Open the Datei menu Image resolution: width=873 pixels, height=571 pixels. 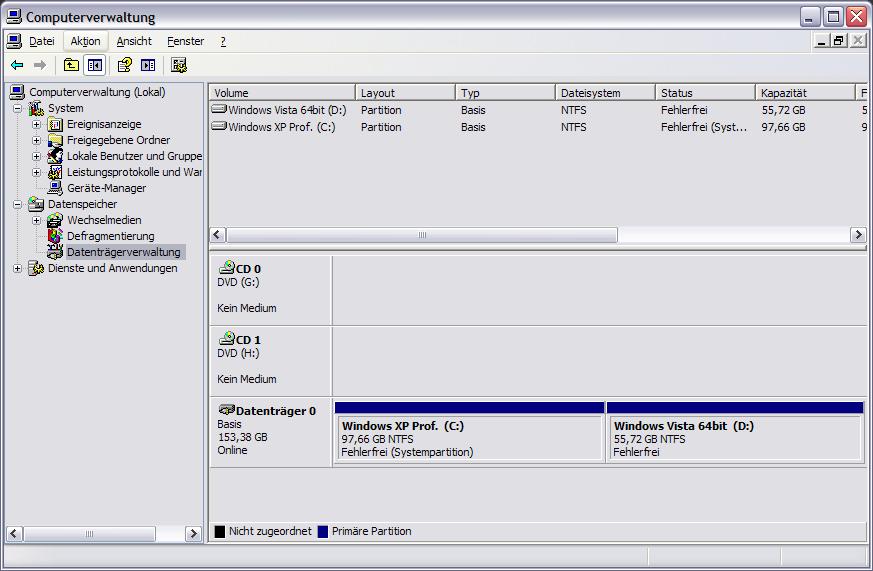click(x=42, y=41)
